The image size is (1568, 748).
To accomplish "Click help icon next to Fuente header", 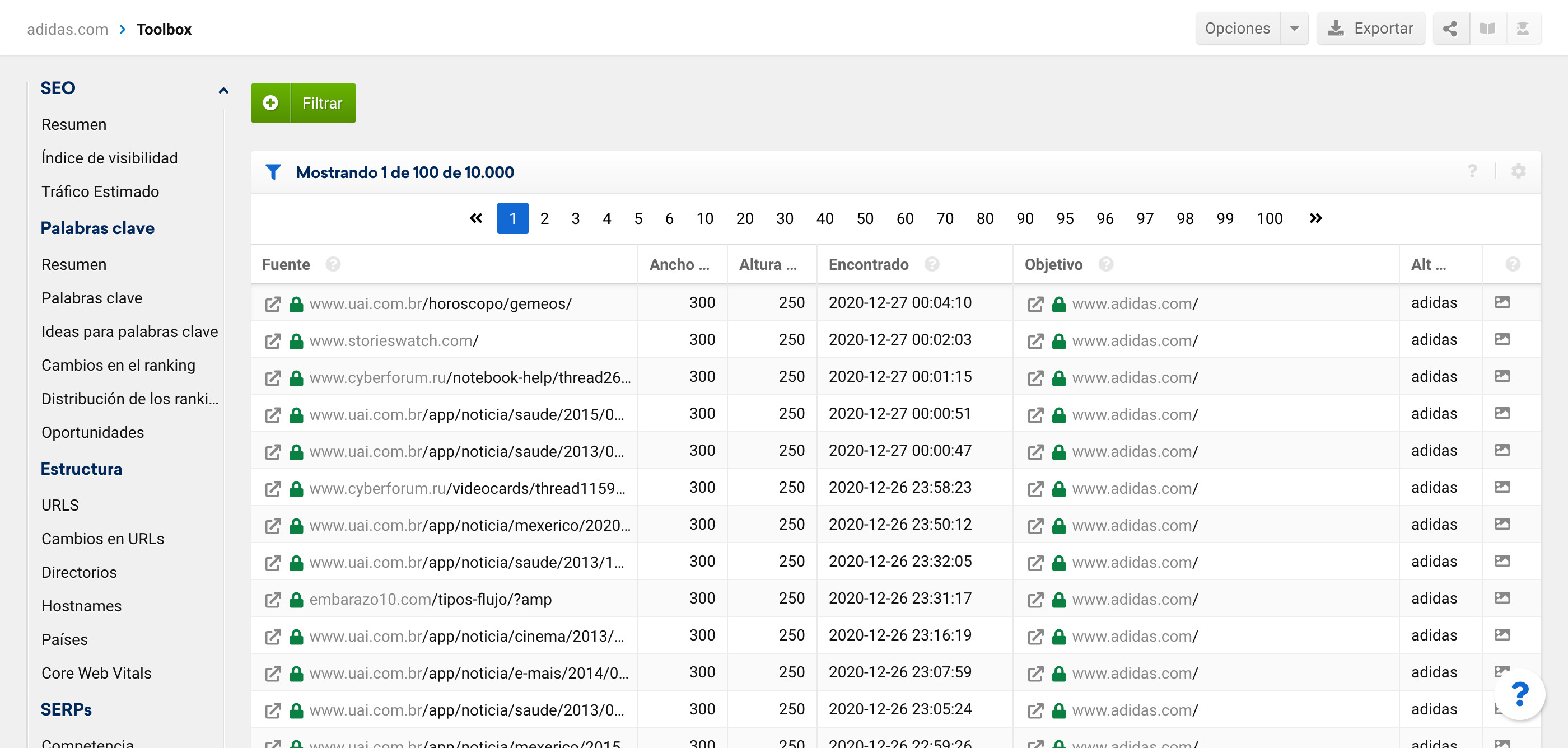I will (x=333, y=264).
